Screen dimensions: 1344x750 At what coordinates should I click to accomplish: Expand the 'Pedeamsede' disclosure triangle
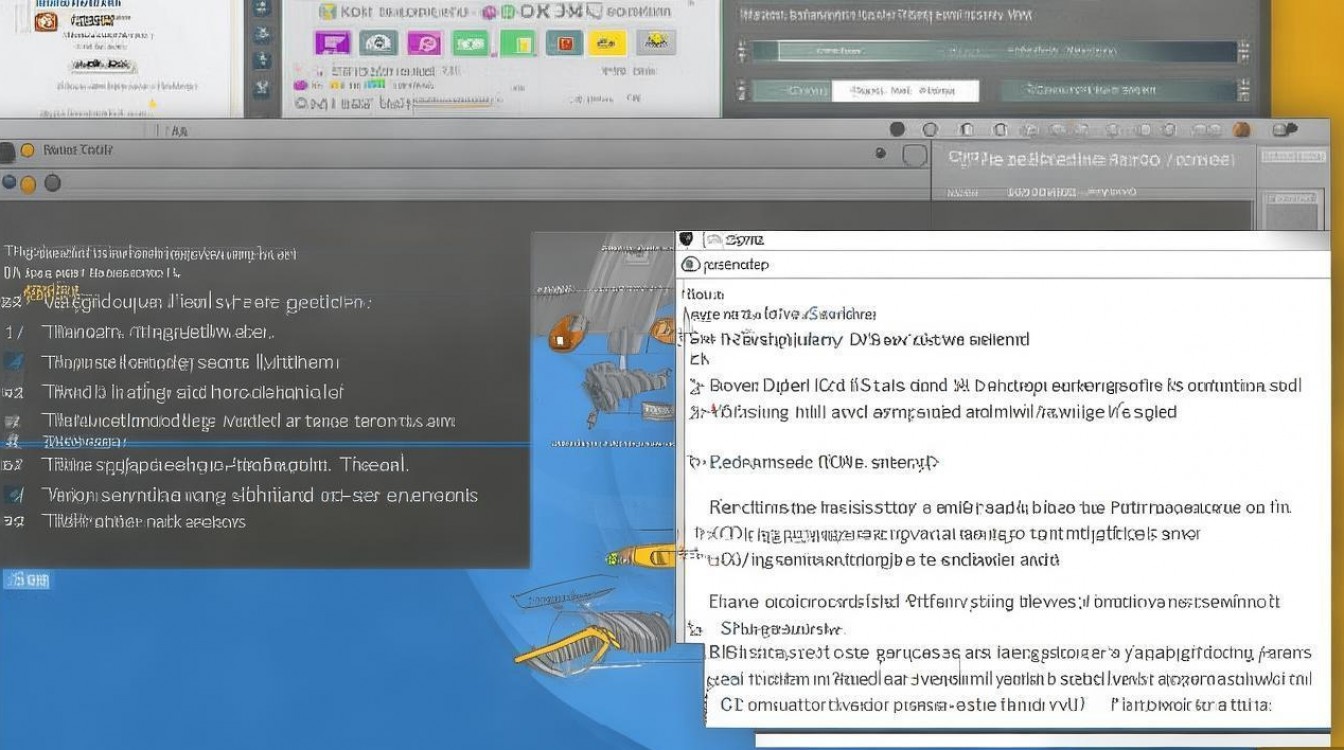tap(697, 463)
